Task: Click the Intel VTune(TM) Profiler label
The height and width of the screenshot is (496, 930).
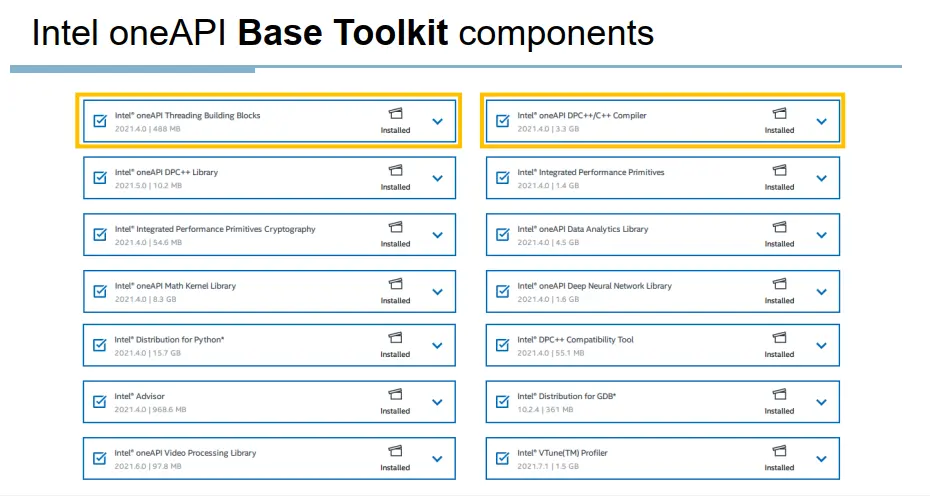Action: pos(562,453)
